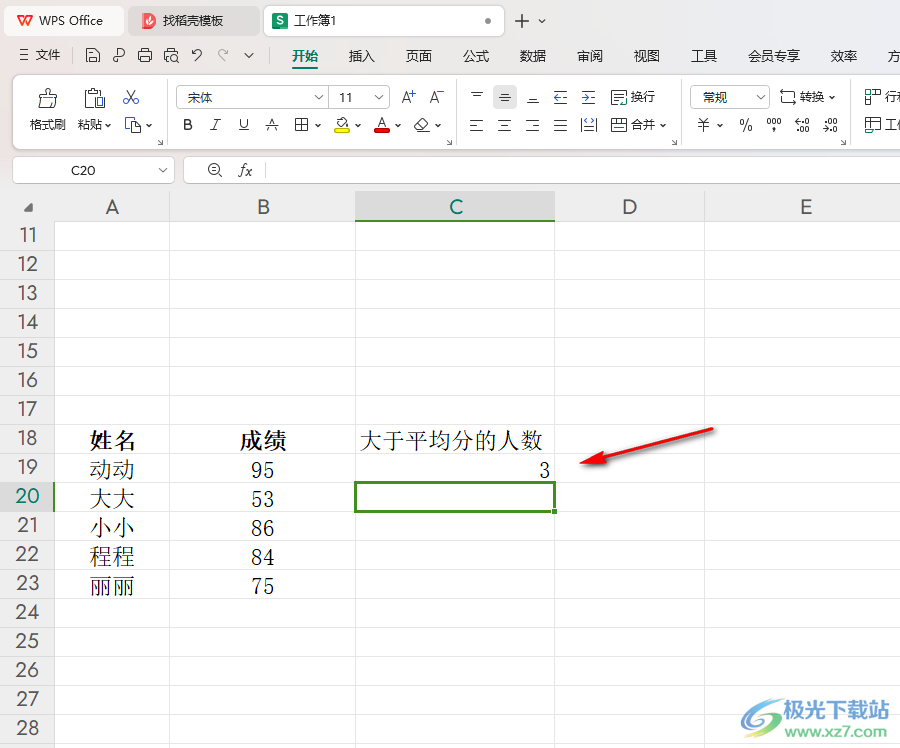This screenshot has width=900, height=748.
Task: Justify text alignment icon
Action: [x=560, y=125]
